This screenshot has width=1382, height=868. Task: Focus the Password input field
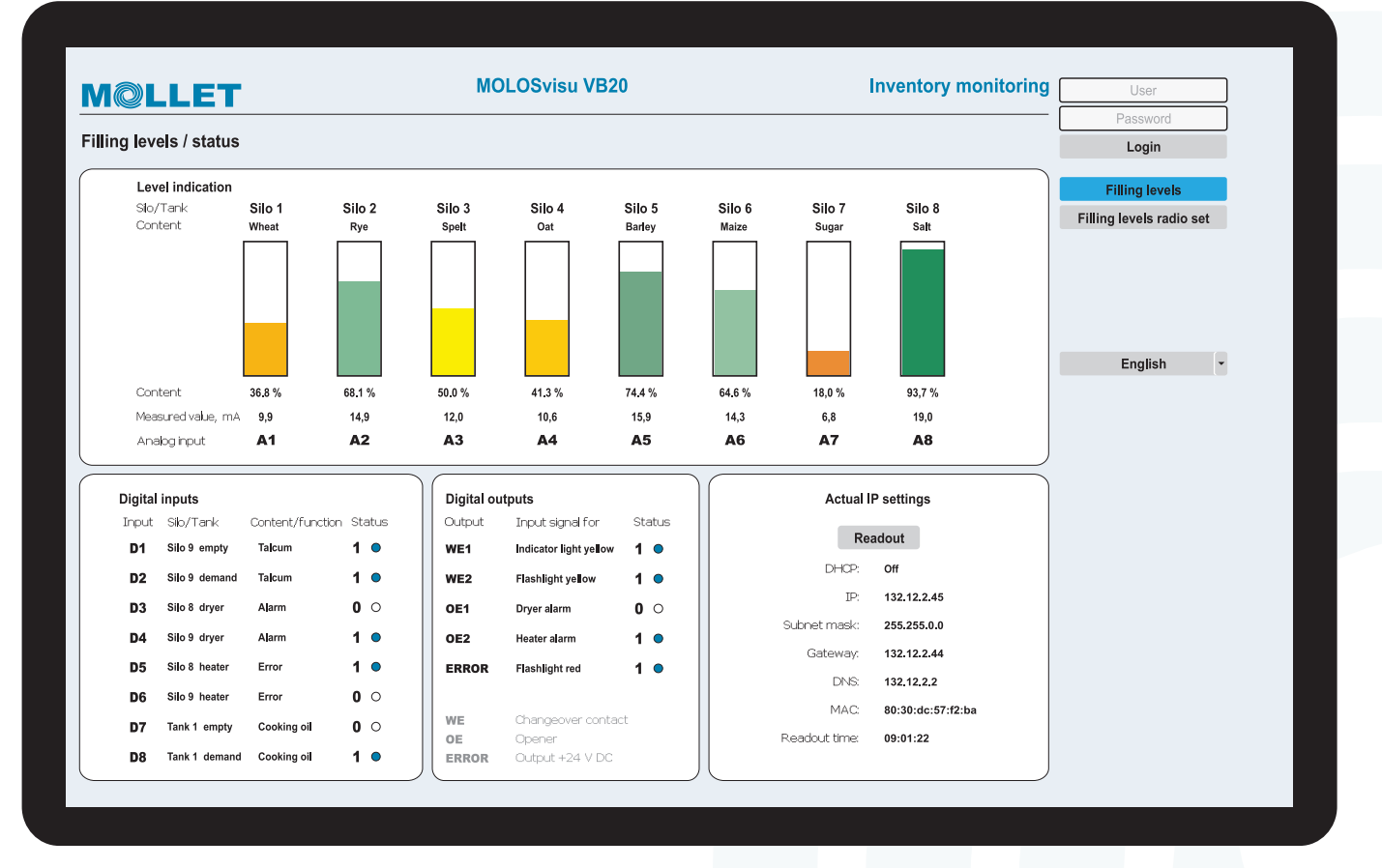1142,118
